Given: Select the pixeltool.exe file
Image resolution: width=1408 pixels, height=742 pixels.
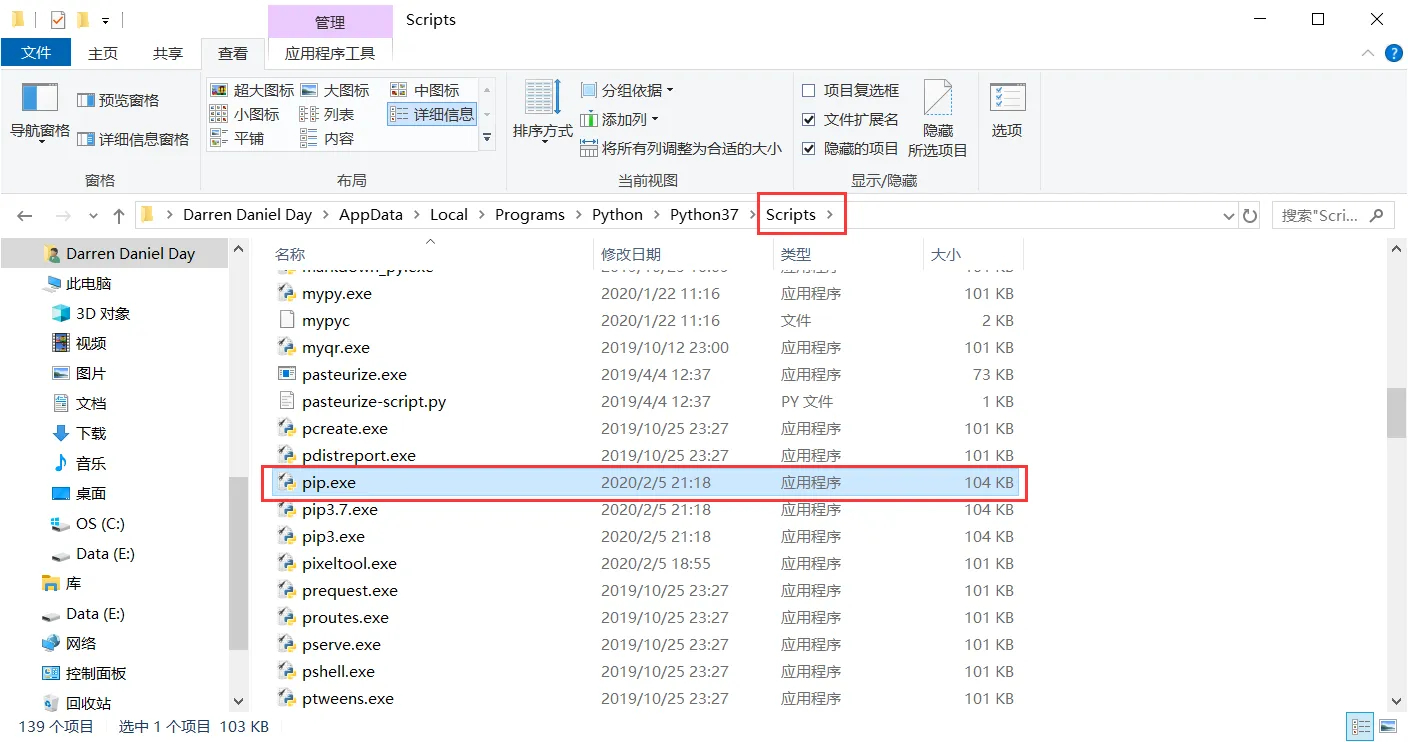Looking at the screenshot, I should [x=349, y=564].
